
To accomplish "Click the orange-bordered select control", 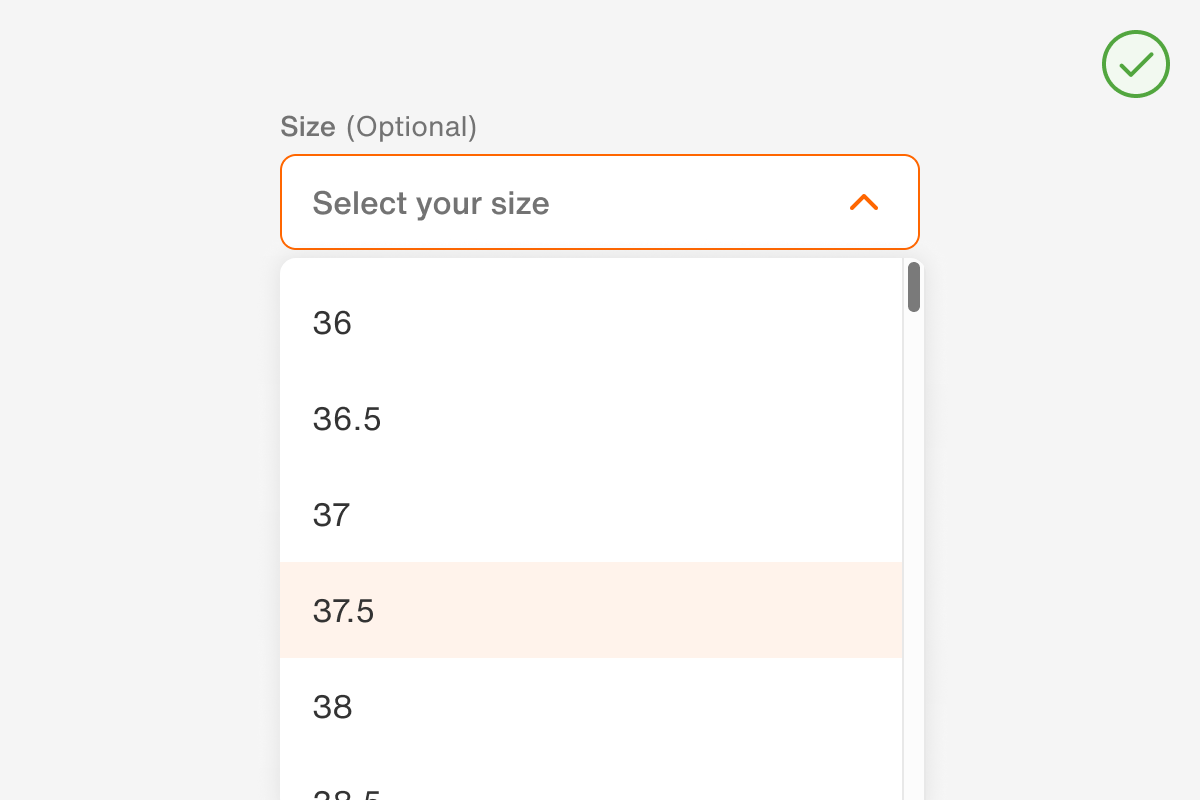I will (600, 201).
